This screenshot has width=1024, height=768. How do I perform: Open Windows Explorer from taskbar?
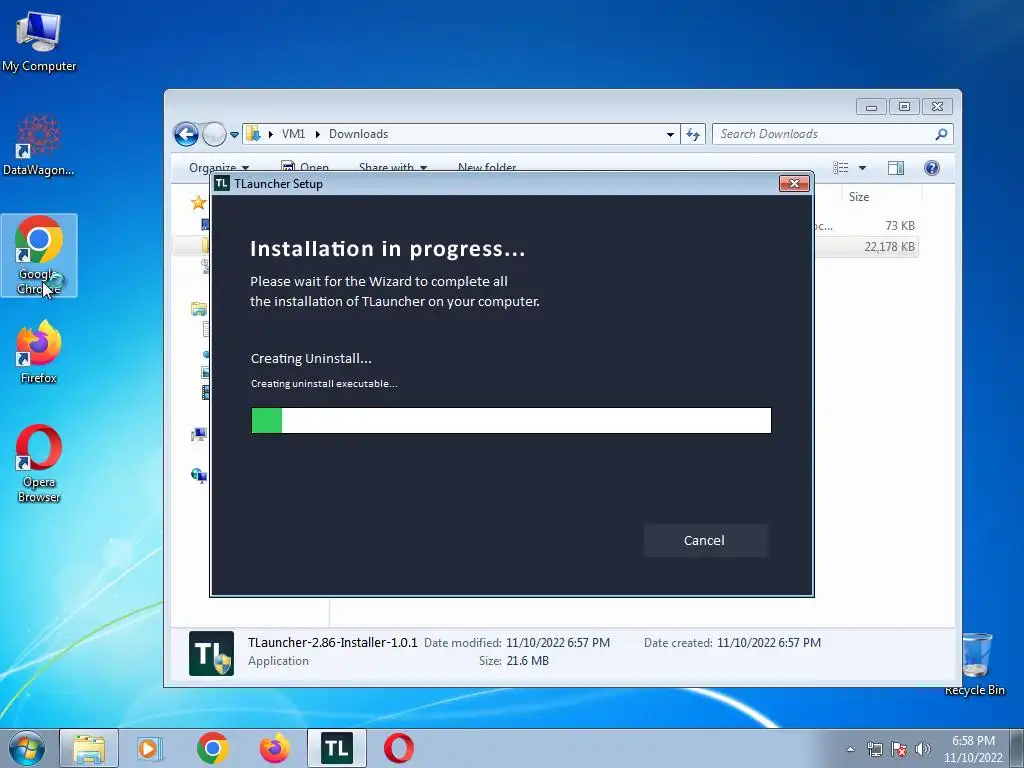click(x=89, y=748)
